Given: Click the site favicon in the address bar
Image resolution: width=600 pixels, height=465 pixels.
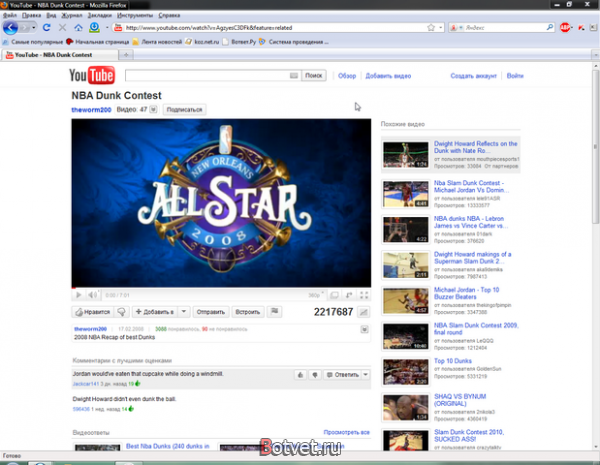Looking at the screenshot, I should [118, 28].
